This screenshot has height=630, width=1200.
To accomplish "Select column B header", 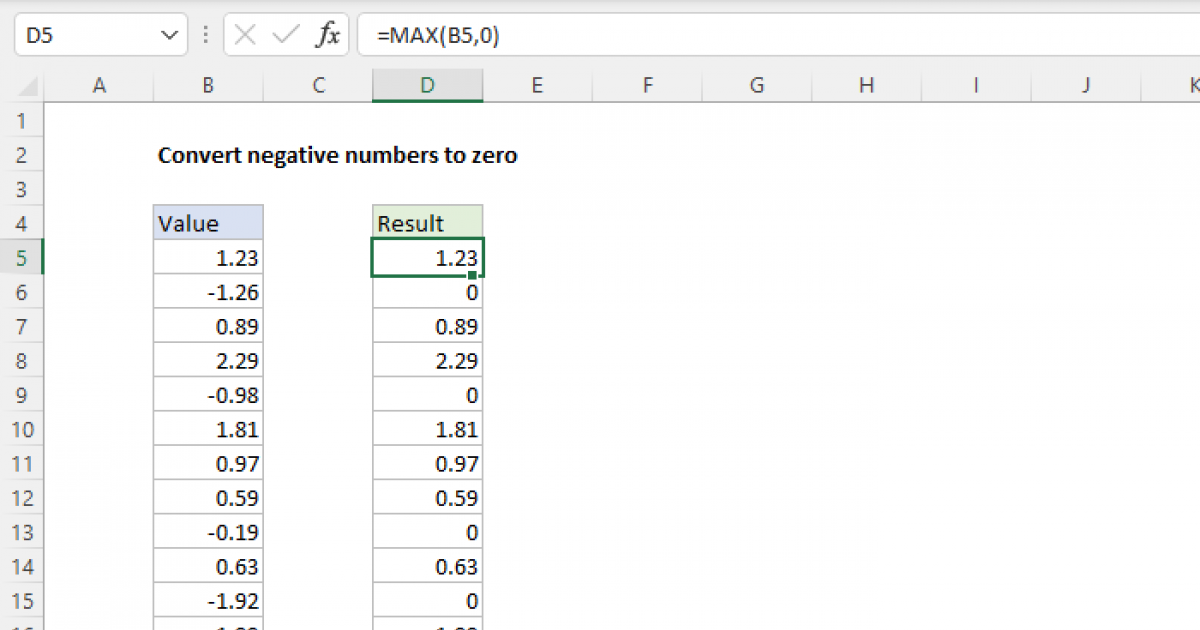I will pos(208,86).
